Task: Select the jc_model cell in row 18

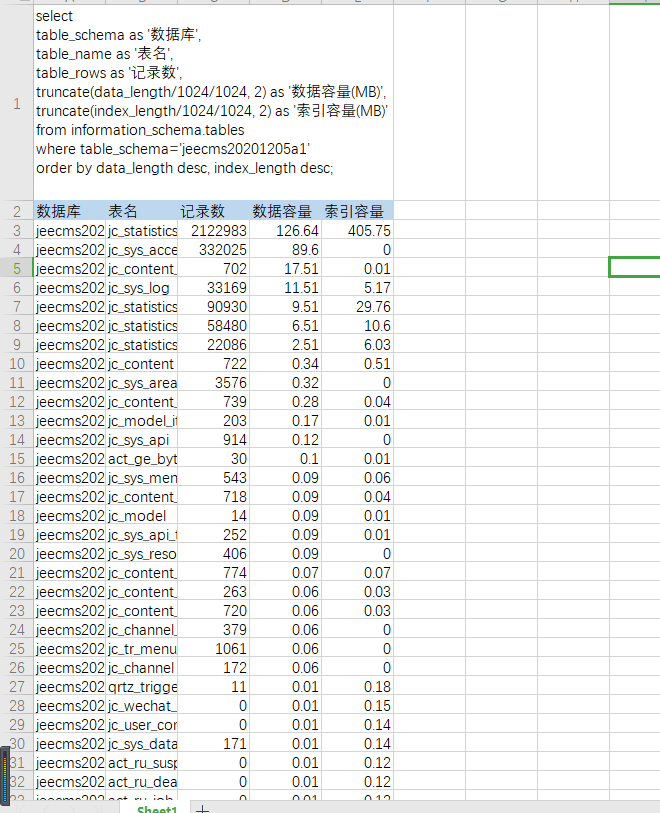Action: [142, 515]
